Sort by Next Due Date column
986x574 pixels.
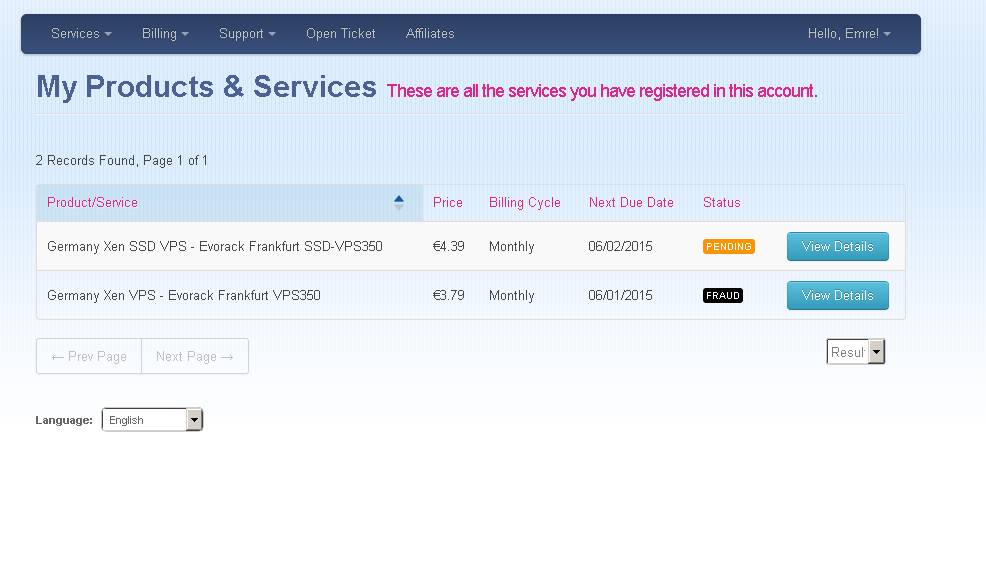(631, 202)
